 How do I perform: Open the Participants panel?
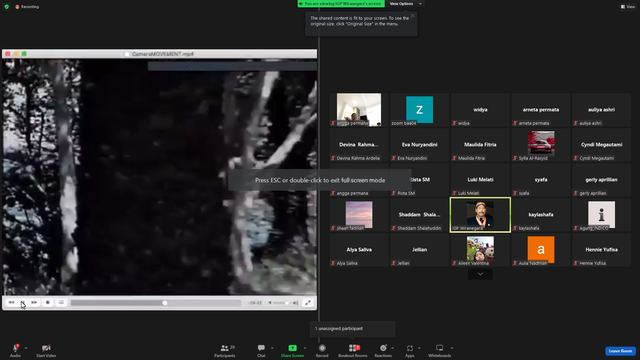pyautogui.click(x=224, y=350)
